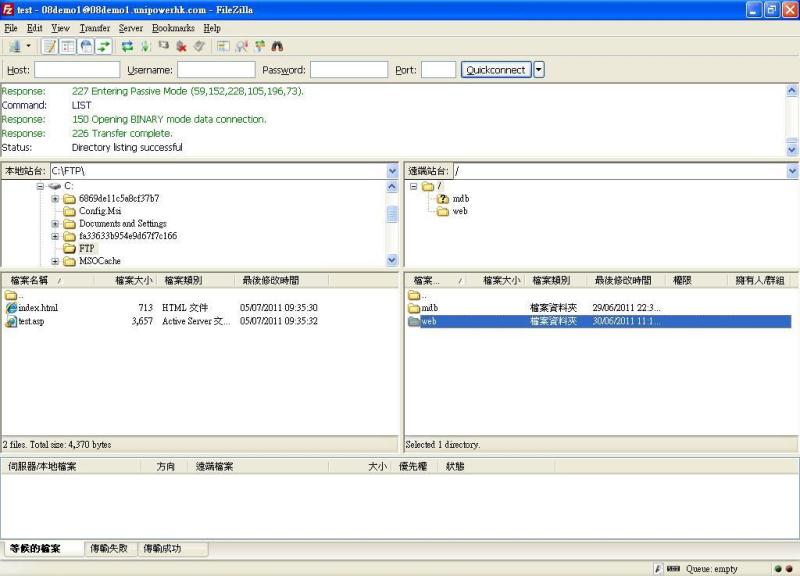The image size is (800, 576).
Task: Select test.asp in local file list
Action: coord(31,321)
